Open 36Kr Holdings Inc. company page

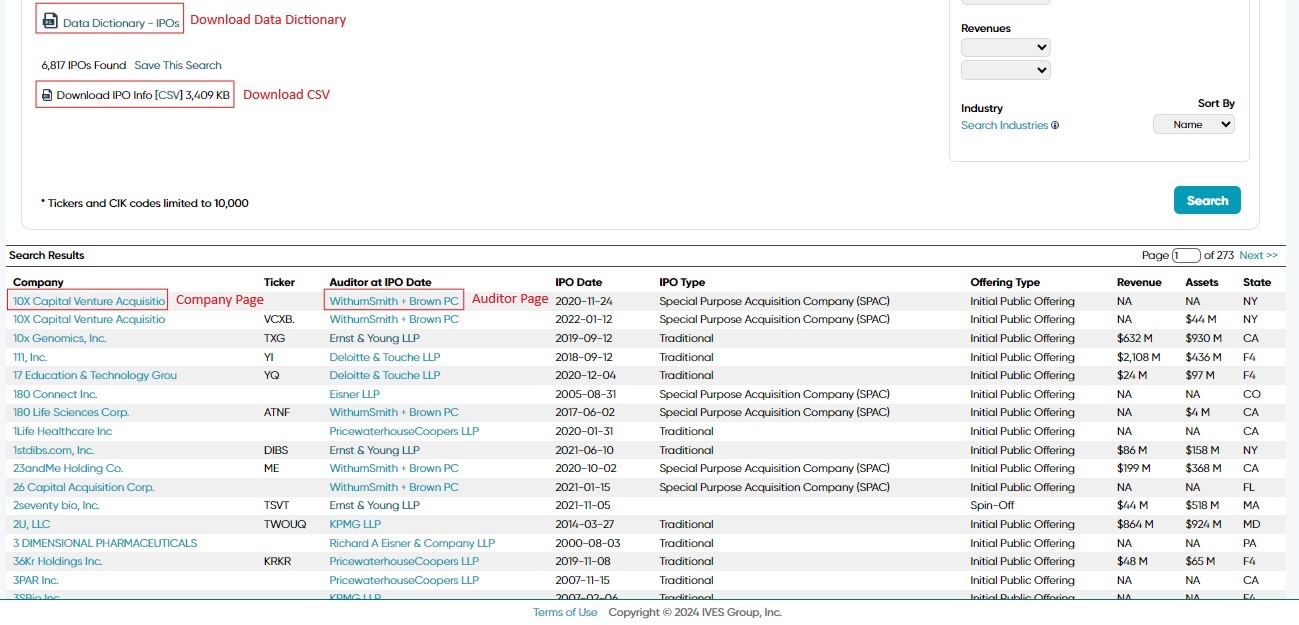[x=58, y=561]
